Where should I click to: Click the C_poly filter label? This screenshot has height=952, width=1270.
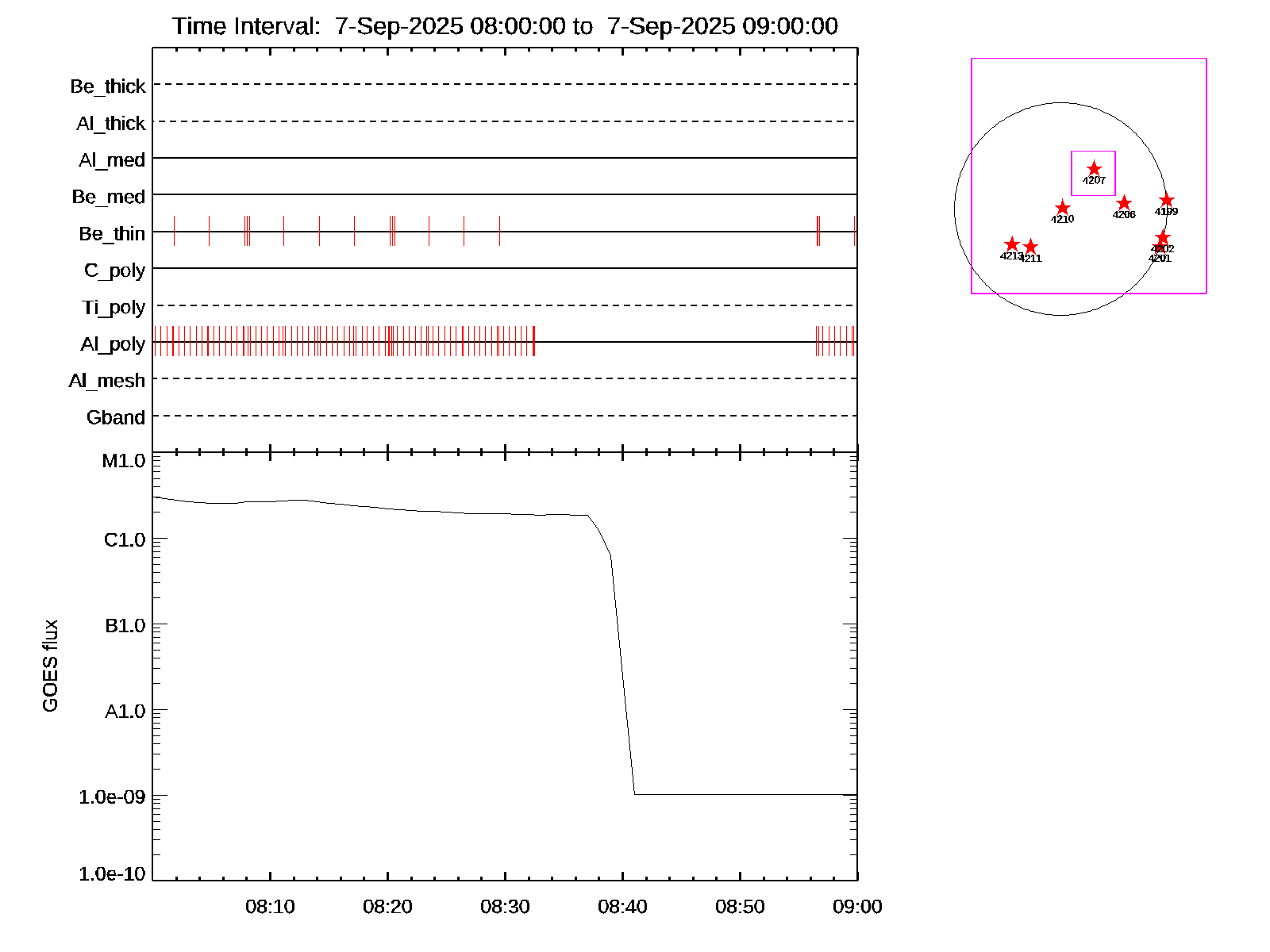click(114, 271)
